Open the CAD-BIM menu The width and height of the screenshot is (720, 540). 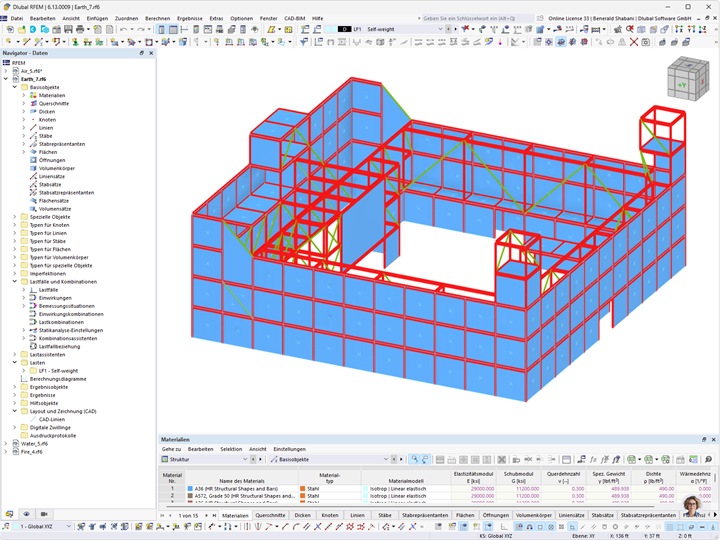coord(294,18)
